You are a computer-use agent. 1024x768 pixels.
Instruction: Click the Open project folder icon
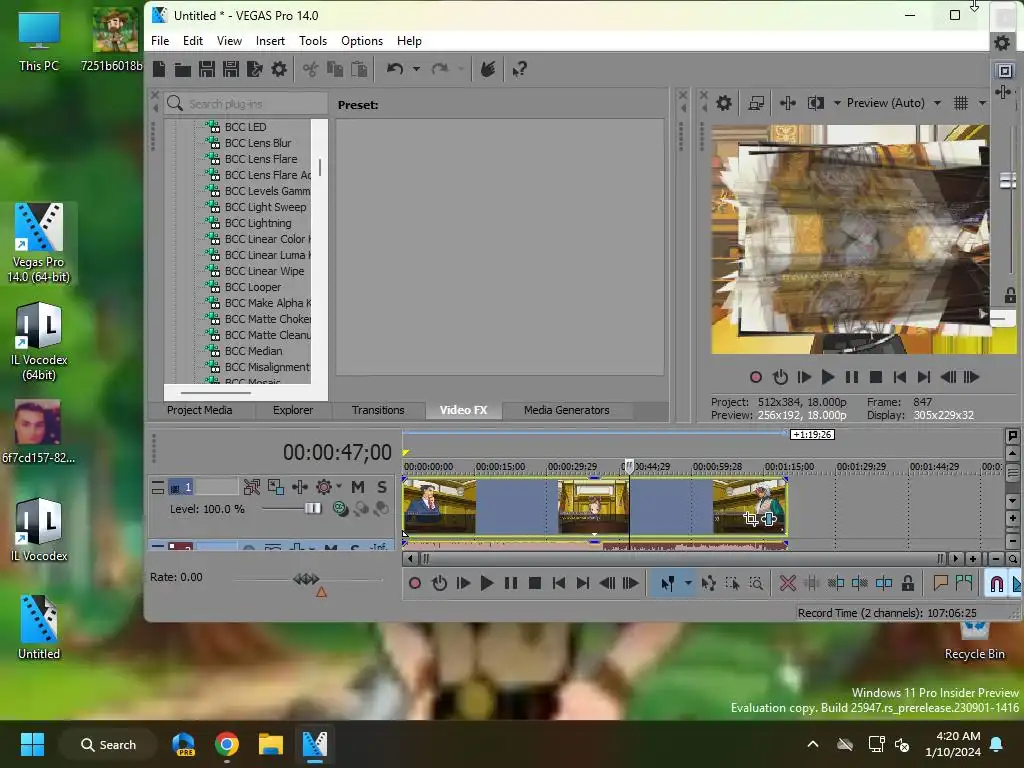point(183,69)
